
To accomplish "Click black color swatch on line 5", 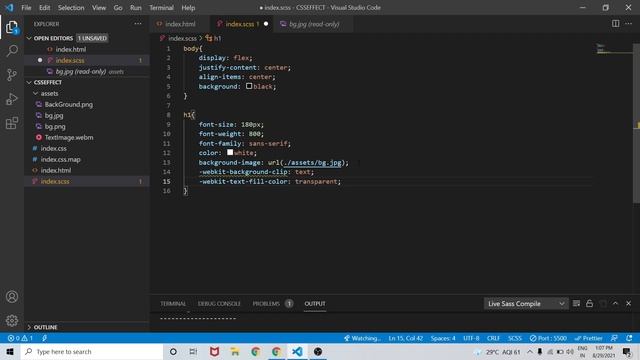I will 249,86.
